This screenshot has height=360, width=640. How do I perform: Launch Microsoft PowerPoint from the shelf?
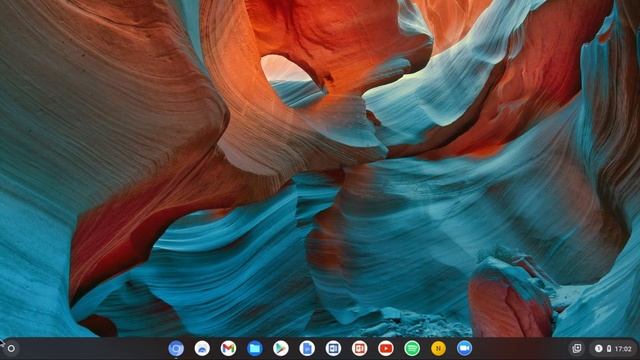(x=360, y=349)
